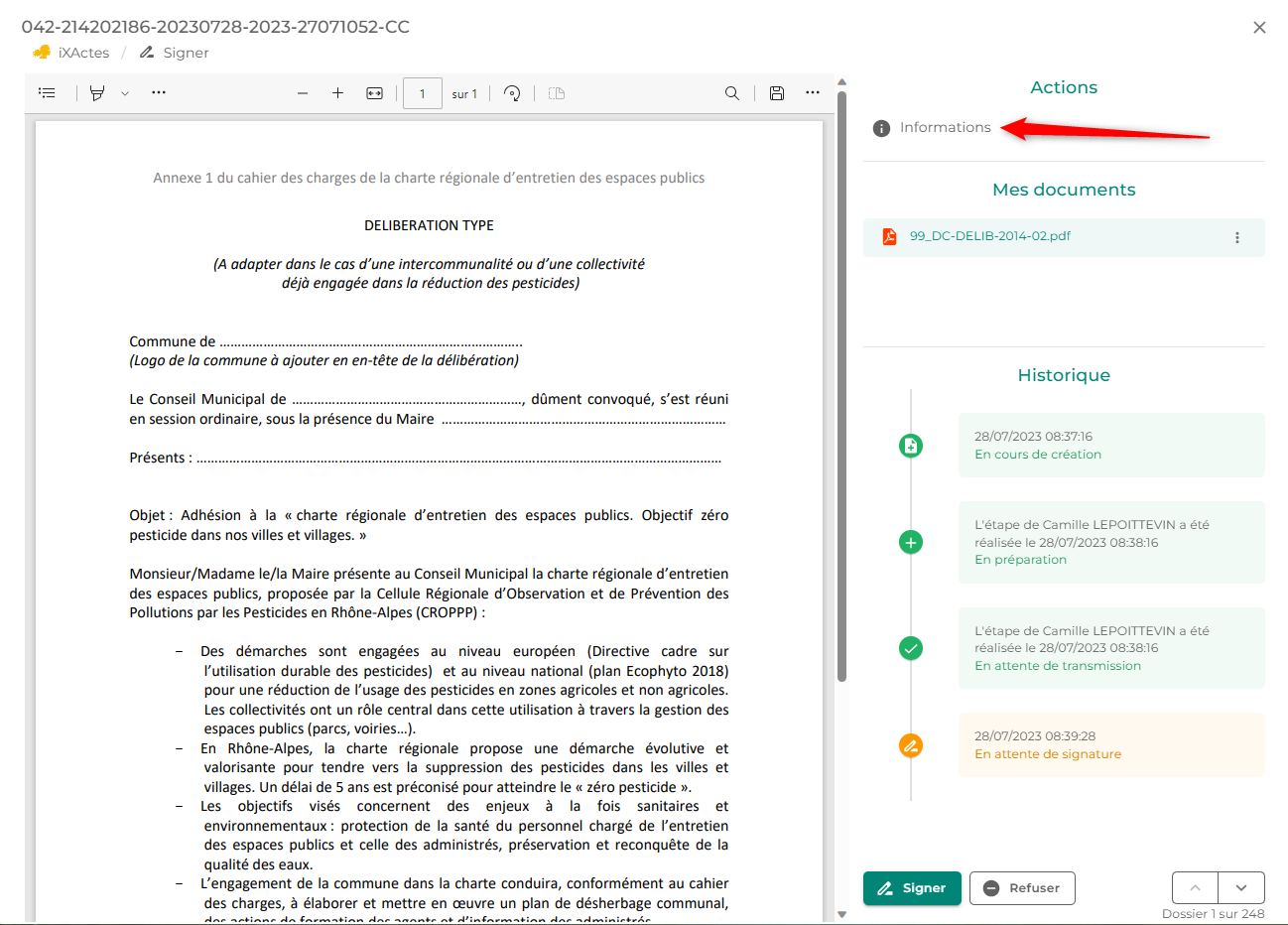The height and width of the screenshot is (925, 1288).
Task: Toggle fit to width view
Action: tap(374, 93)
